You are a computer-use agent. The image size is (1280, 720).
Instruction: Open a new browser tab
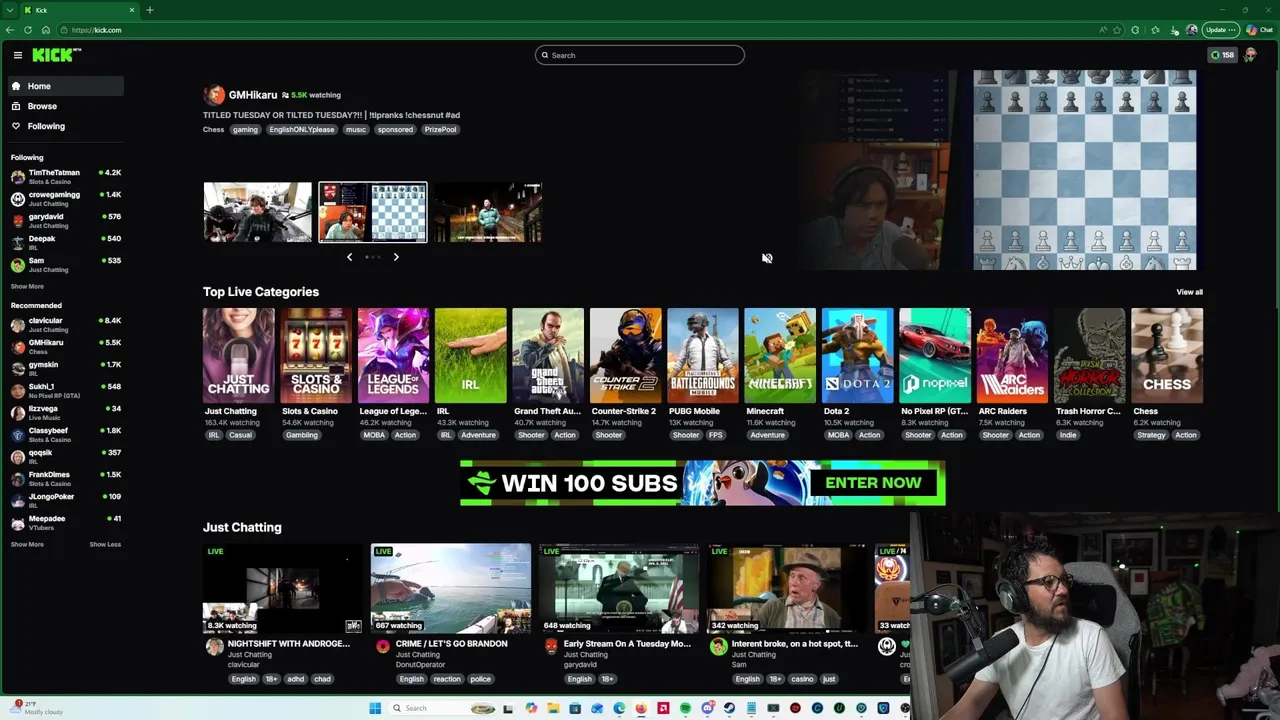tap(149, 10)
